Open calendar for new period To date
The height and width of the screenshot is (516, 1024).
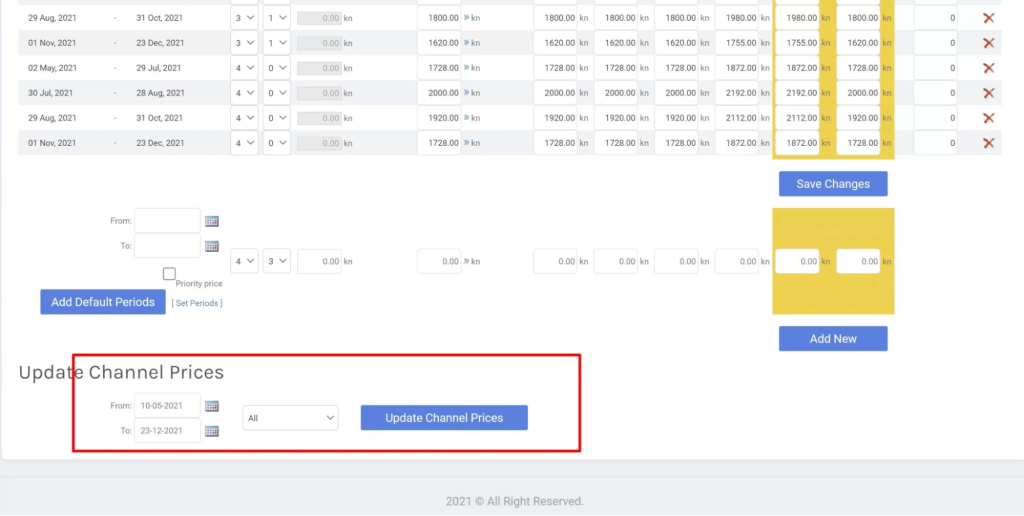coord(212,246)
